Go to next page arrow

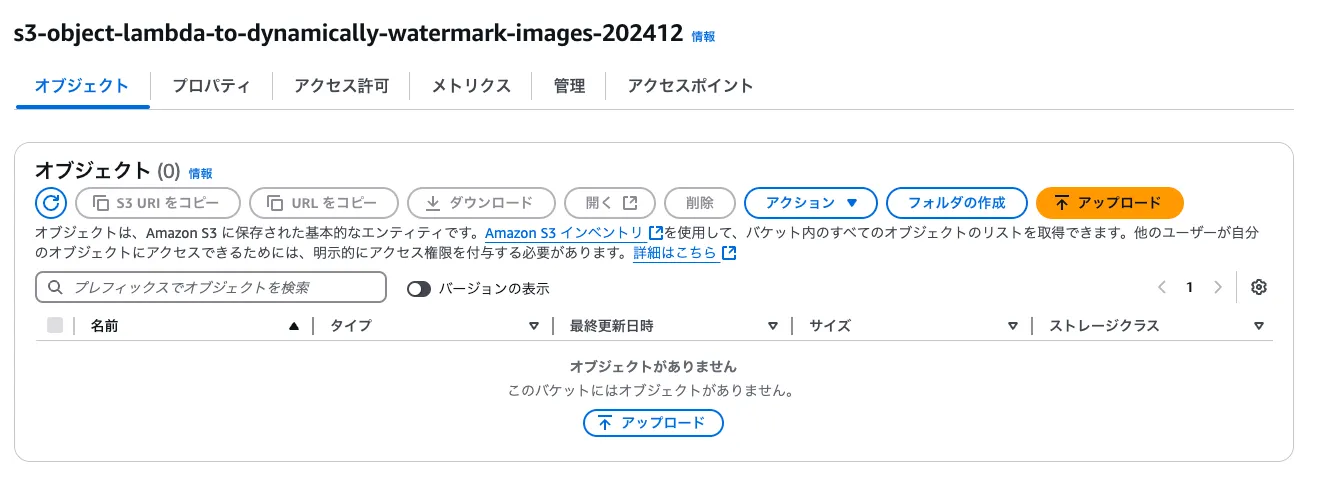pyautogui.click(x=1217, y=288)
